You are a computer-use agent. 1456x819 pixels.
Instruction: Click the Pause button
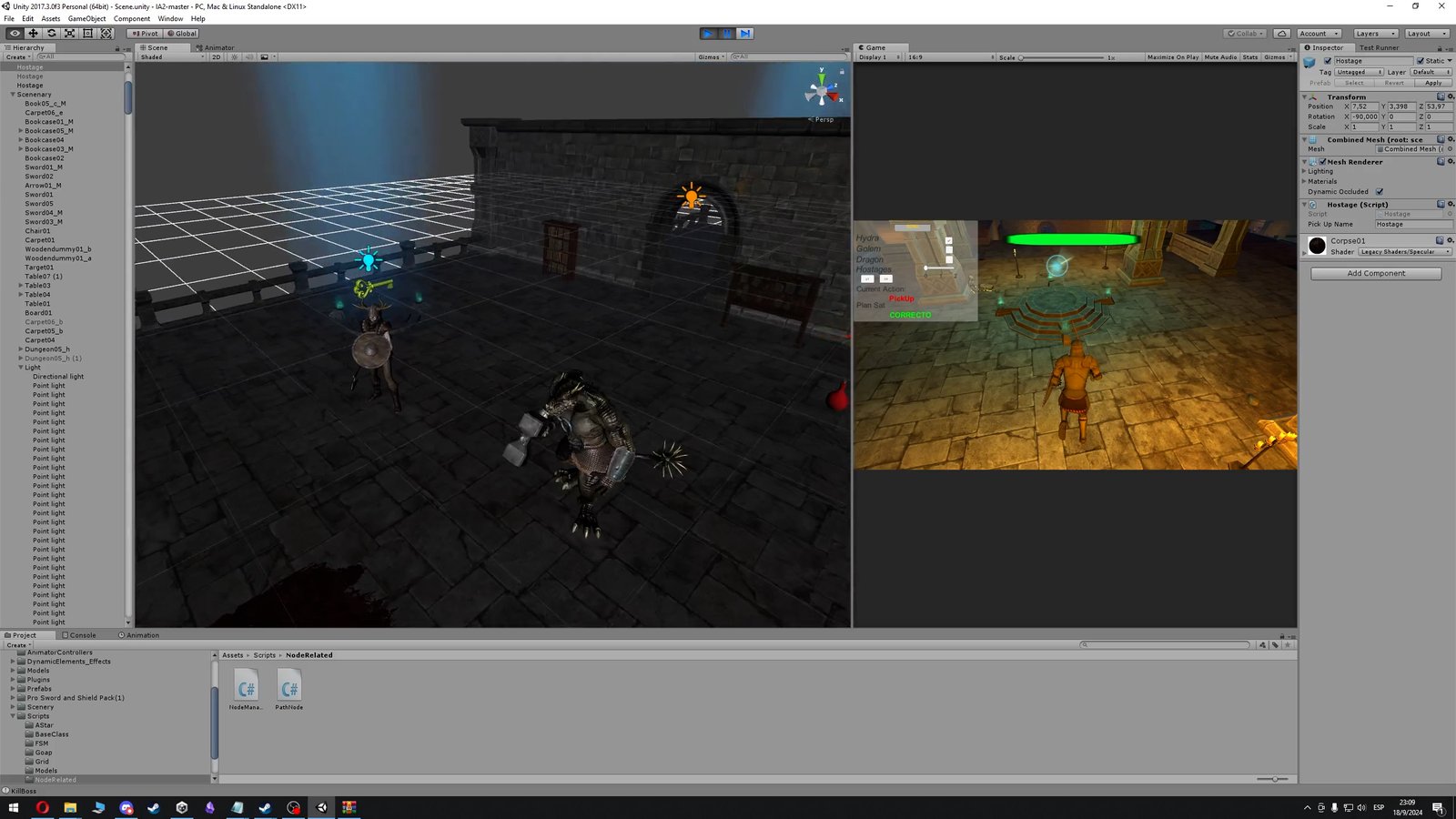726,34
